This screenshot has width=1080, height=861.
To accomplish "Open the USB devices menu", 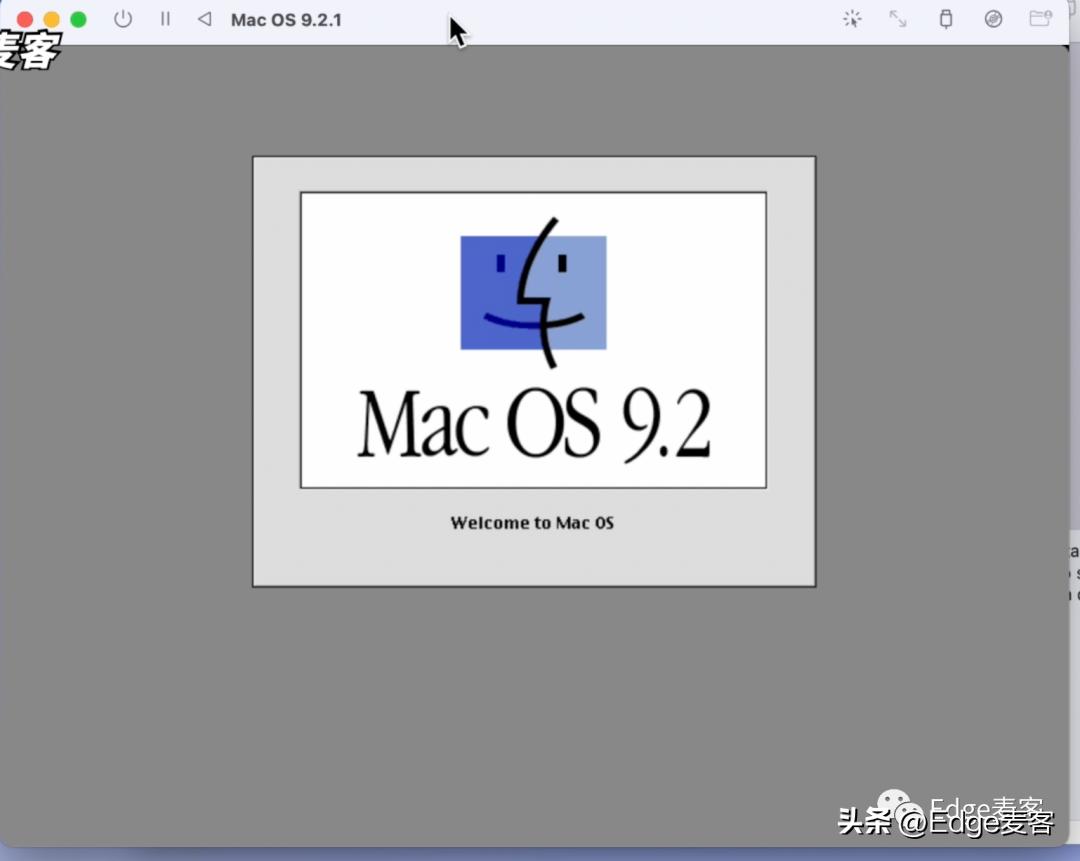I will click(x=945, y=19).
